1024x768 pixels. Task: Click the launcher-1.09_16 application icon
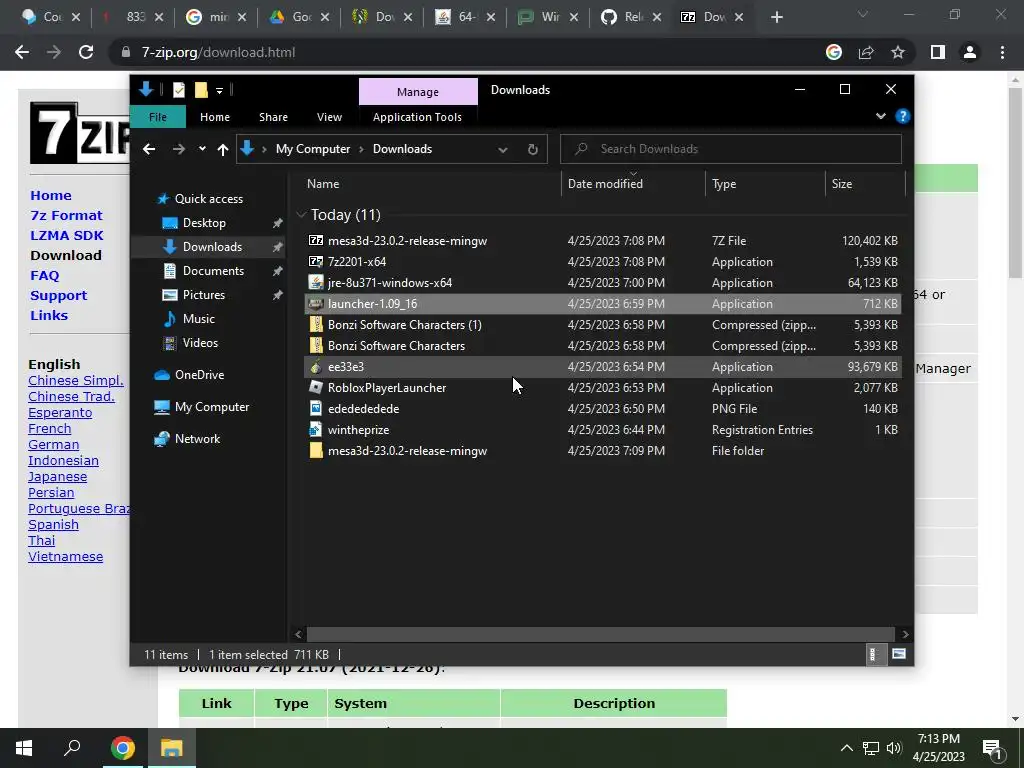point(316,303)
